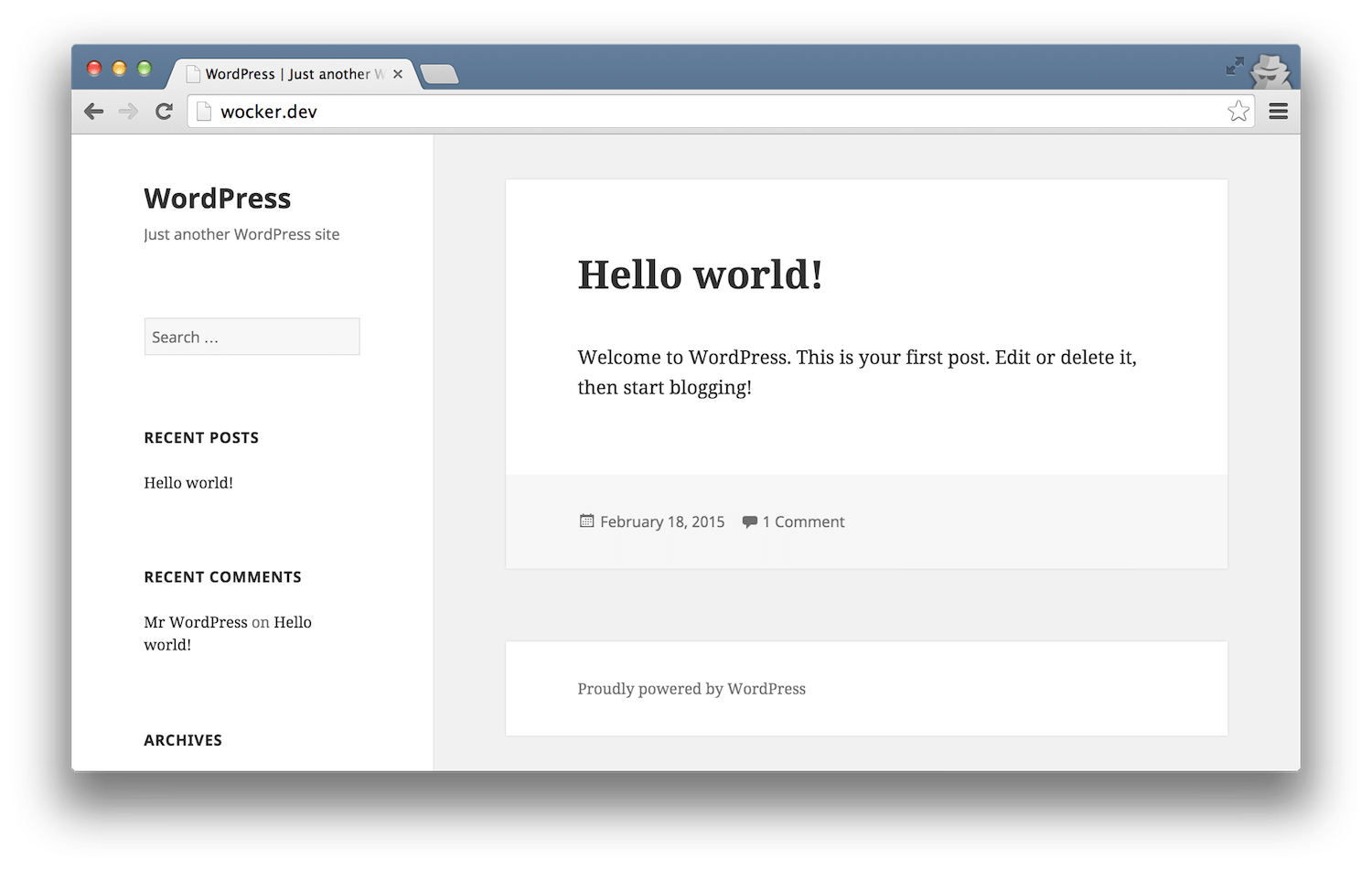This screenshot has width=1372, height=870.
Task: Open the Chrome hamburger menu
Action: point(1279,112)
